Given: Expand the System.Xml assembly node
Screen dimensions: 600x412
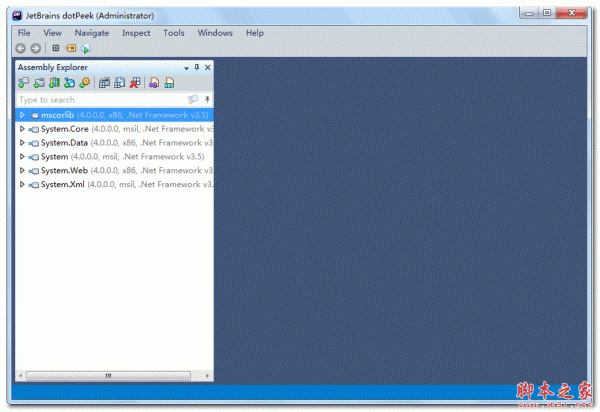Looking at the screenshot, I should 22,184.
